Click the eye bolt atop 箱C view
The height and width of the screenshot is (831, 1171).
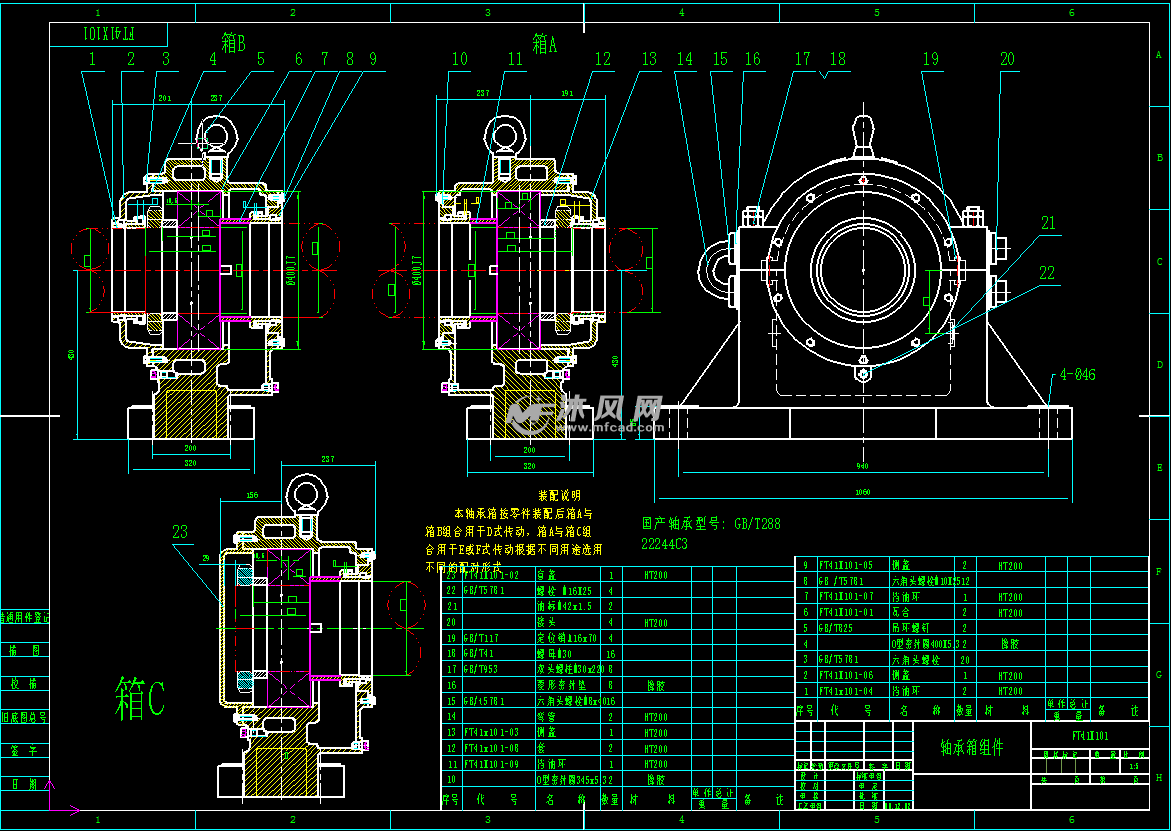pos(304,495)
